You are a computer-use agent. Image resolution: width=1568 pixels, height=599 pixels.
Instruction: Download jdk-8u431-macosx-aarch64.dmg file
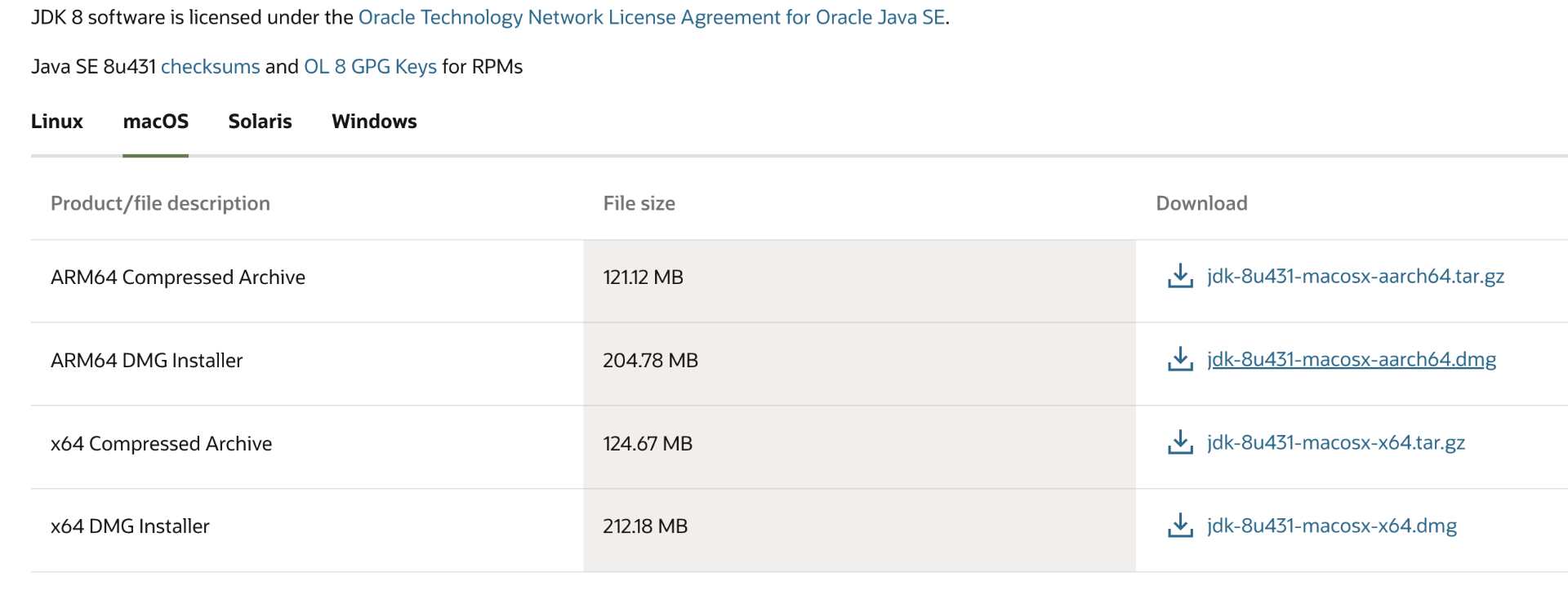pos(1352,360)
